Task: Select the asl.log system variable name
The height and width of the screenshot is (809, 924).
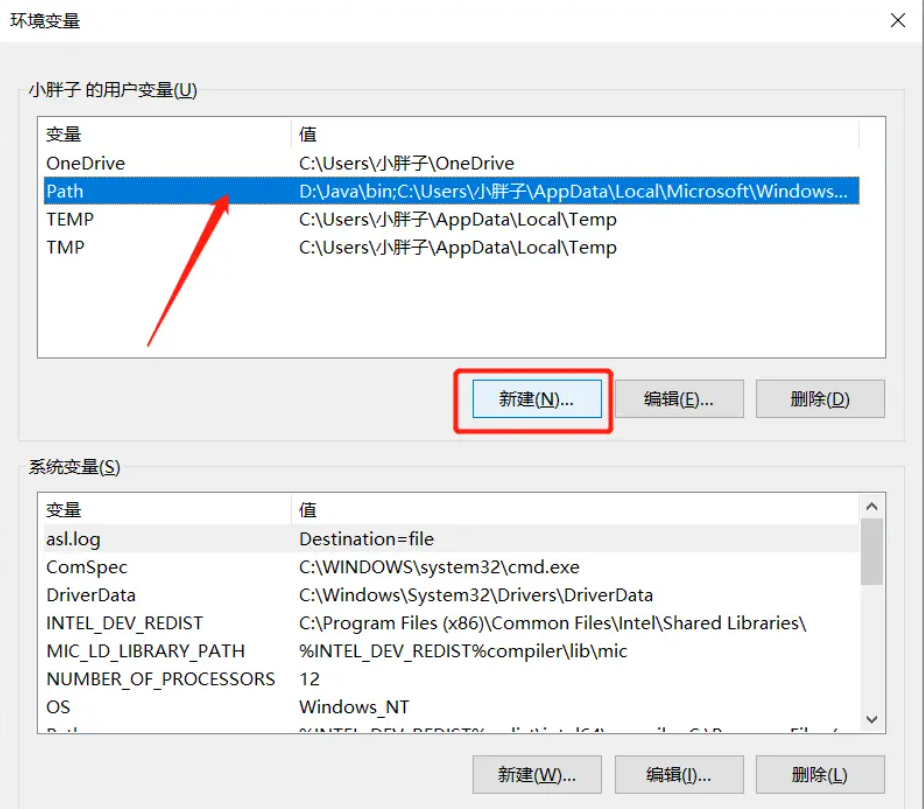Action: point(73,539)
